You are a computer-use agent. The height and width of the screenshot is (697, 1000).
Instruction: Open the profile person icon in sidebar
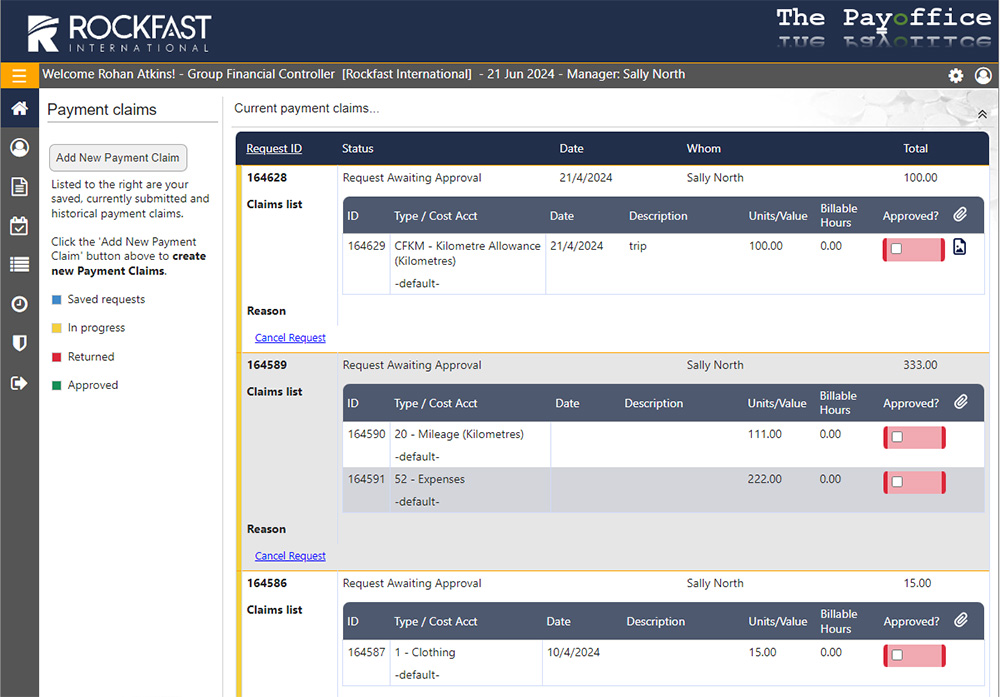(19, 148)
